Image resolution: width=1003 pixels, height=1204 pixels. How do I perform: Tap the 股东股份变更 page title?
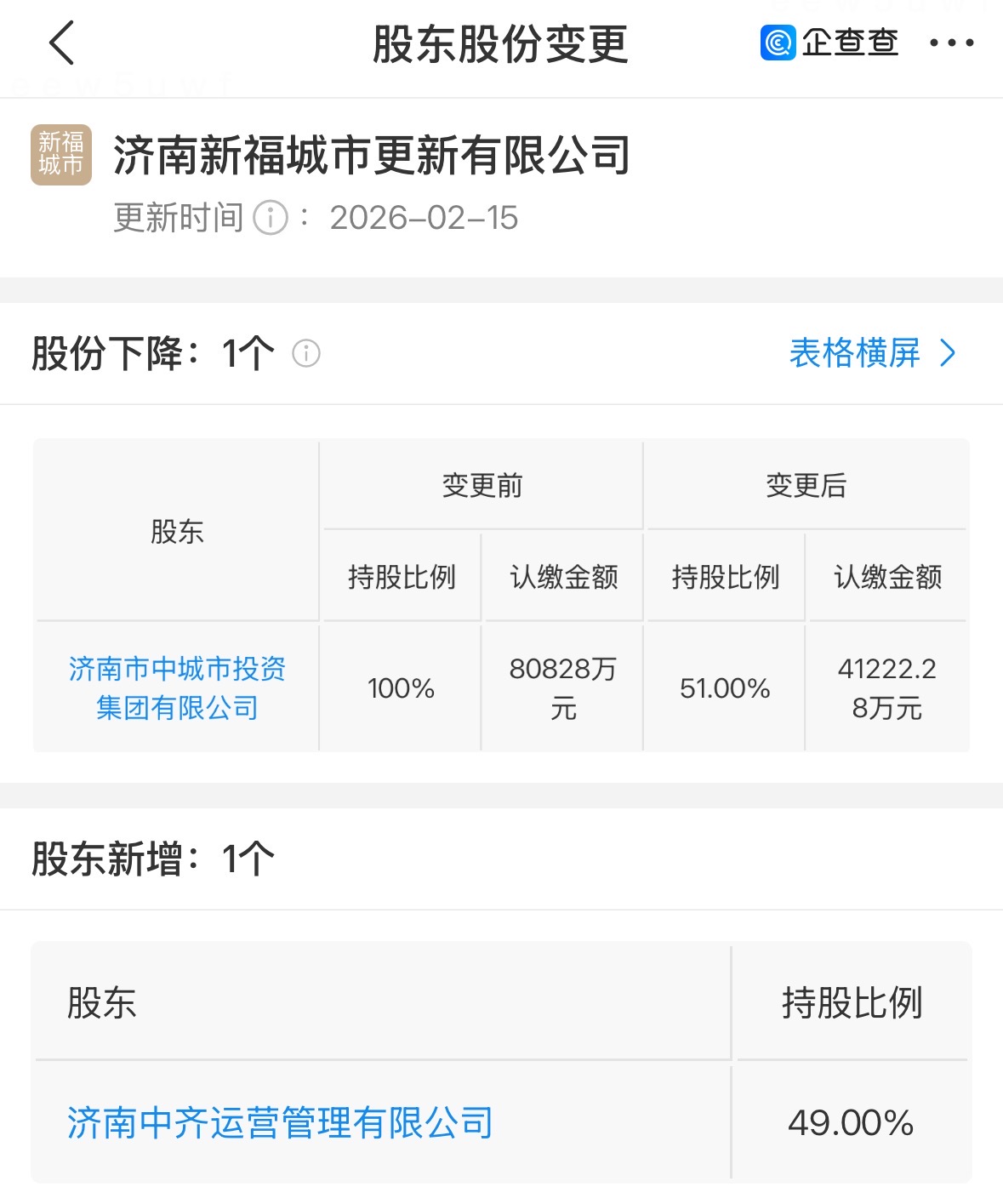pos(500,44)
